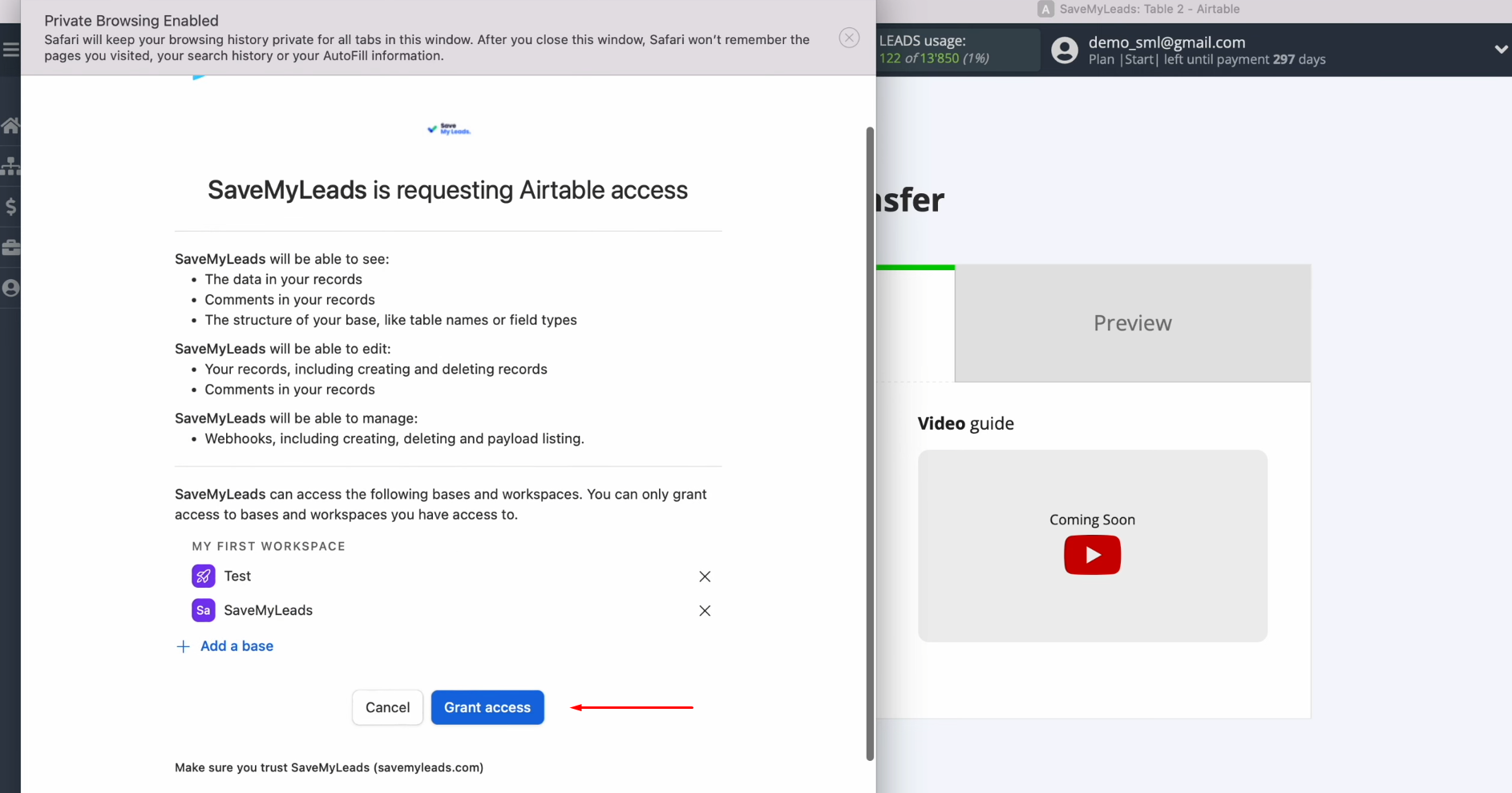The height and width of the screenshot is (793, 1512).
Task: Click 'SaveMyLeads is requesting Airtable access' heading
Action: 447,190
